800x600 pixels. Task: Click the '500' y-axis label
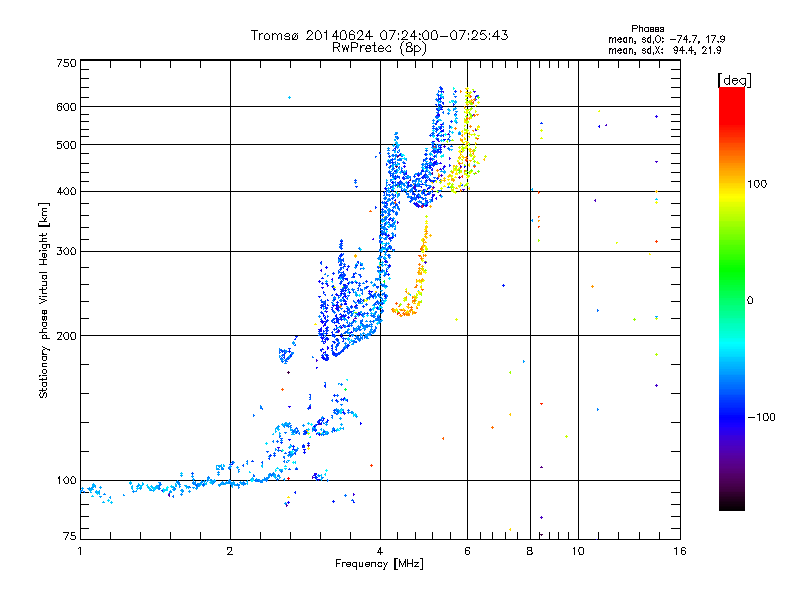coord(67,145)
